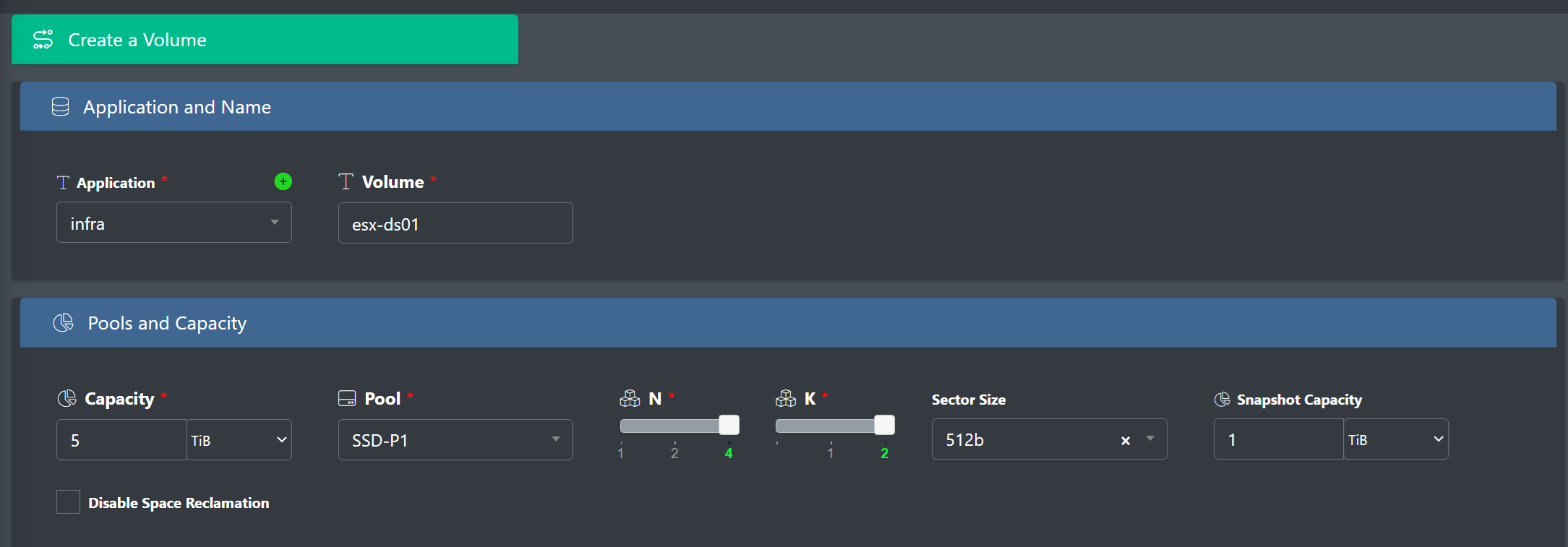Image resolution: width=1568 pixels, height=547 pixels.
Task: Set K slider to tick value 1
Action: 831,452
